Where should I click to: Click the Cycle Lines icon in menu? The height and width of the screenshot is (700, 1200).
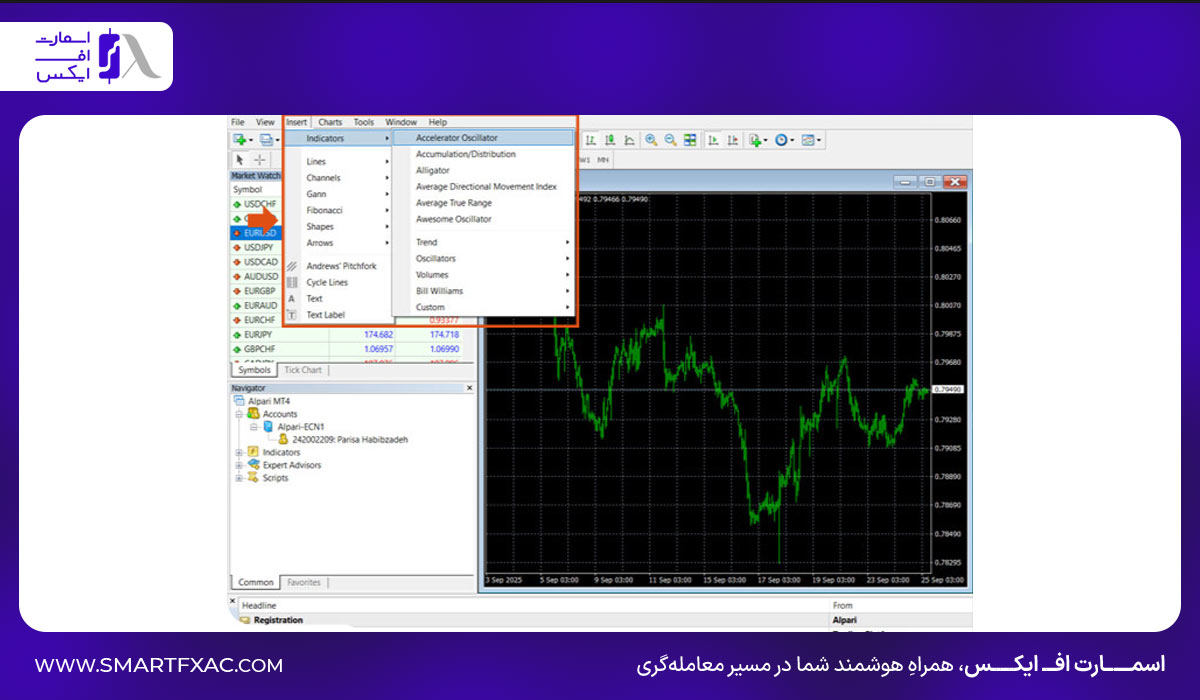click(x=292, y=282)
